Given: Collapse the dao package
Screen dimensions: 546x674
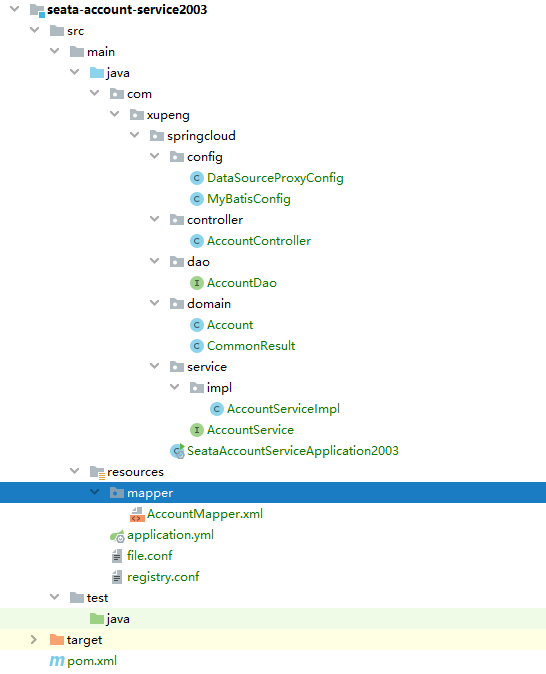Looking at the screenshot, I should tap(155, 261).
